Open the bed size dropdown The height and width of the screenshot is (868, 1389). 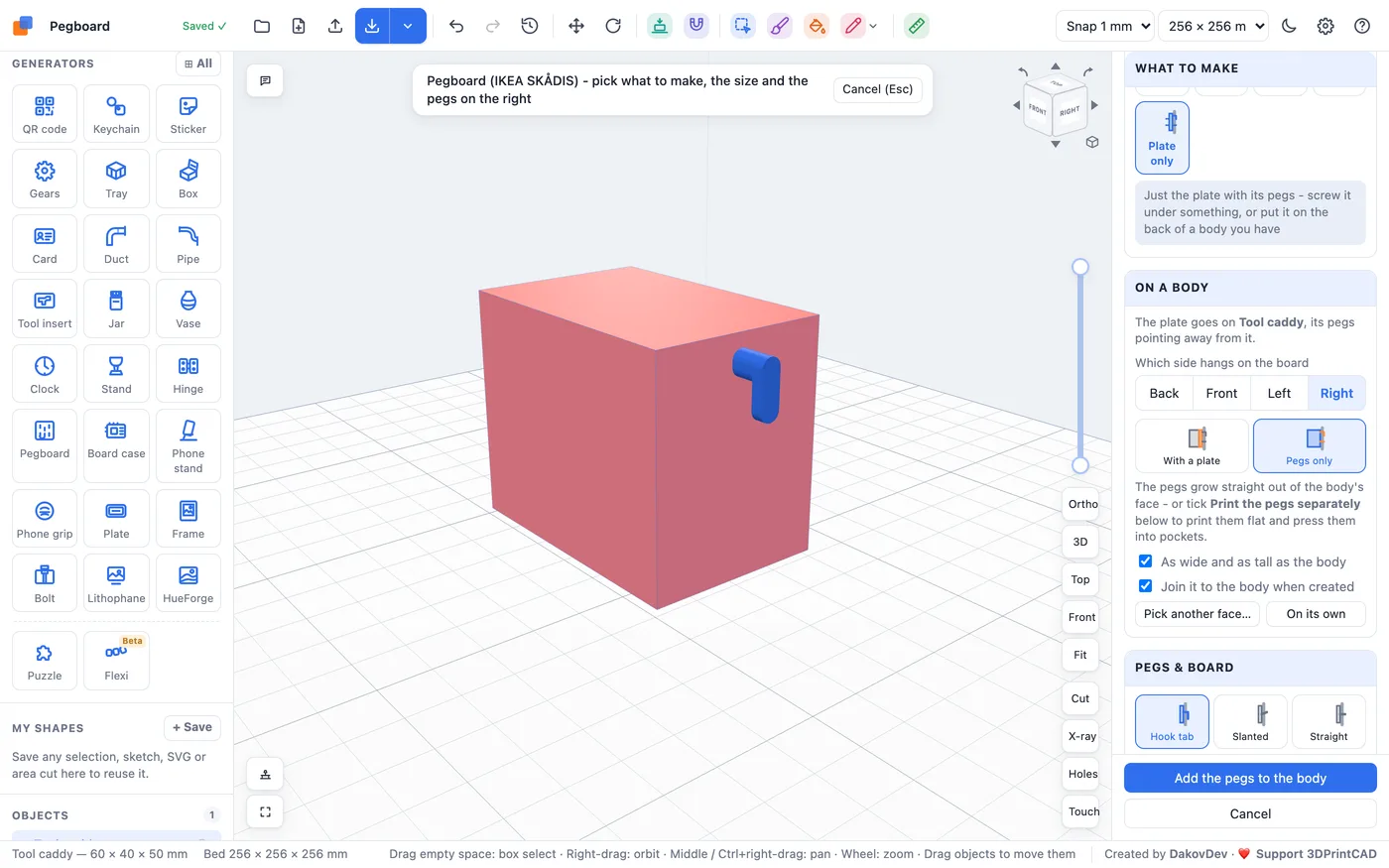[1213, 26]
